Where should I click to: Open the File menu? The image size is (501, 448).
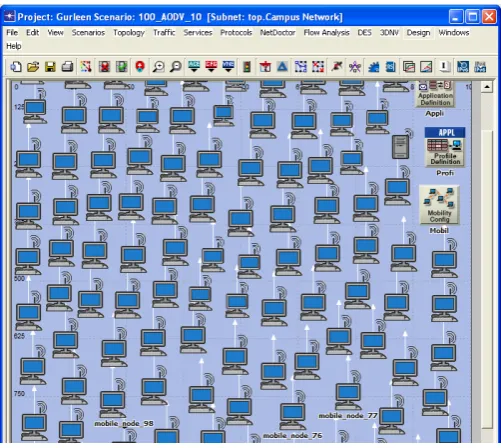pos(12,32)
